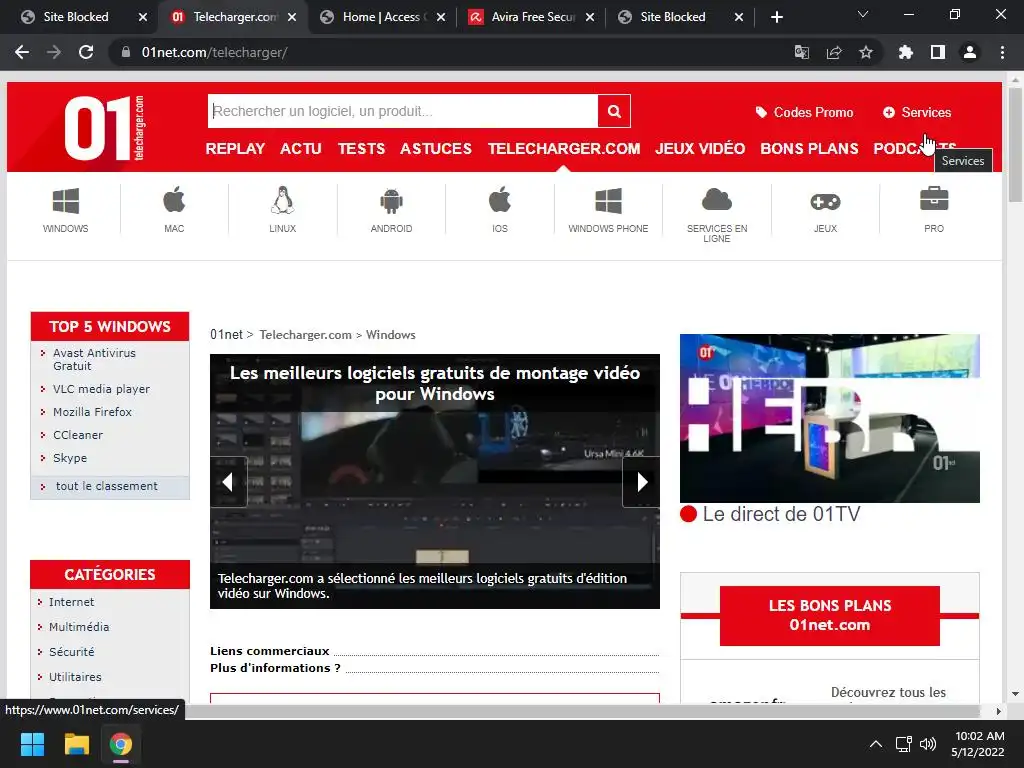The image size is (1024, 768).
Task: Open Internet category link
Action: tap(71, 602)
